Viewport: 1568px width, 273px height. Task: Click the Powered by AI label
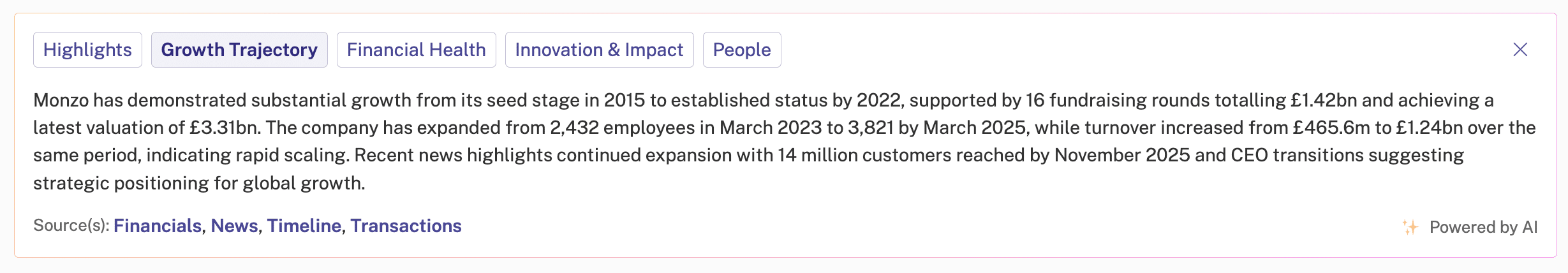pos(1483,227)
